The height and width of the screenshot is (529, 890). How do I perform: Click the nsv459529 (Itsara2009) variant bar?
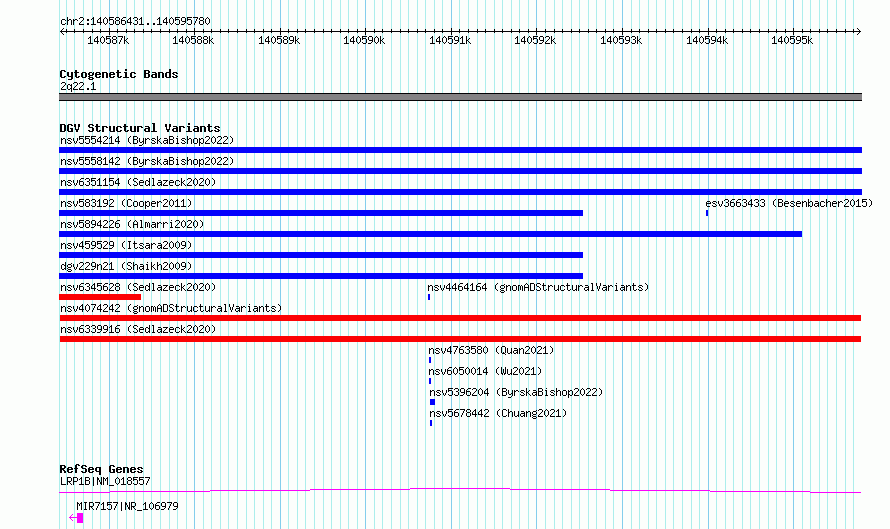(x=321, y=255)
